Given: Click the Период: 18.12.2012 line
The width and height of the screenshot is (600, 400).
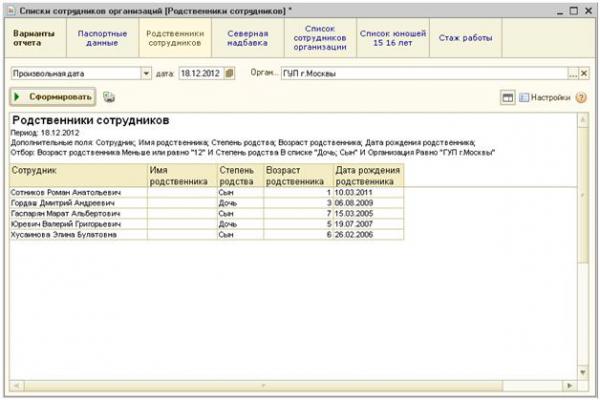Looking at the screenshot, I should tap(45, 133).
